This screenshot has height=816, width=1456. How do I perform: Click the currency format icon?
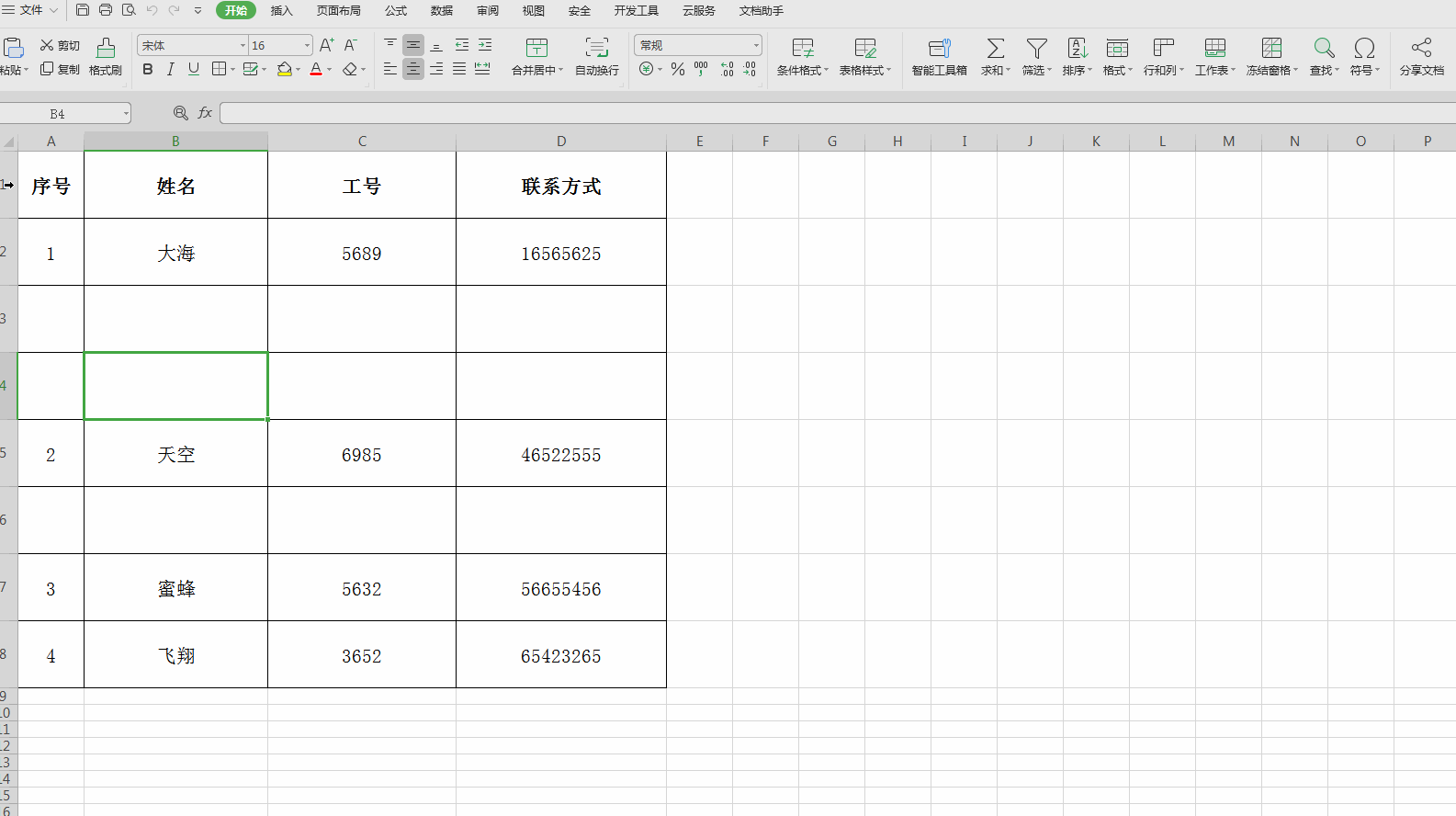pyautogui.click(x=647, y=69)
